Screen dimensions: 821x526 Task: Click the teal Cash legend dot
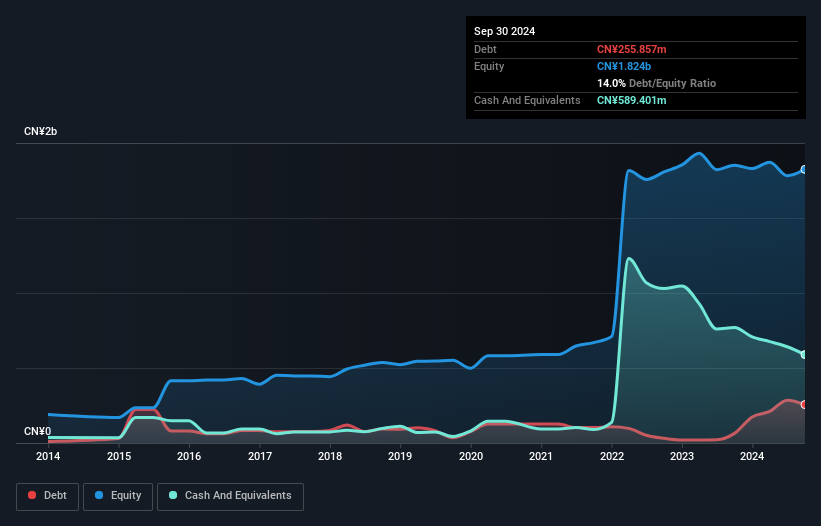pyautogui.click(x=173, y=495)
